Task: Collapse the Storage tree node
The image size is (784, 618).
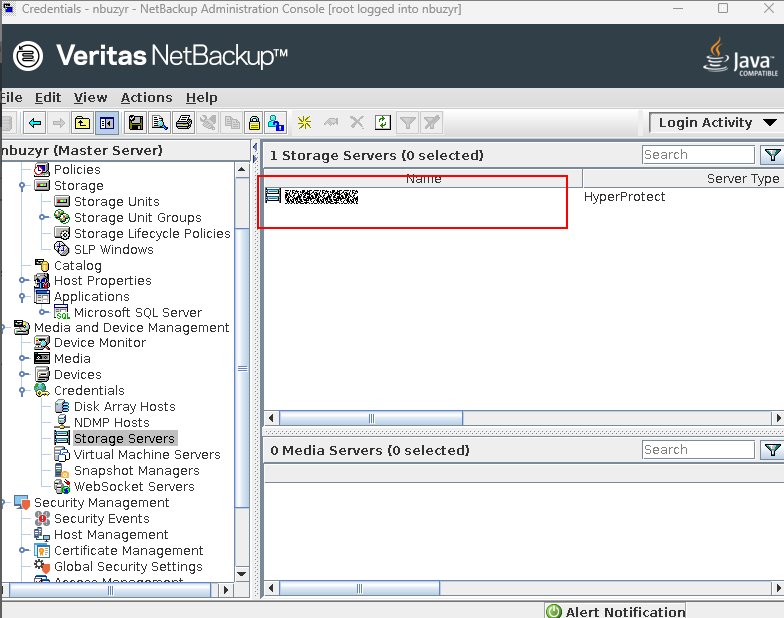Action: coord(22,186)
